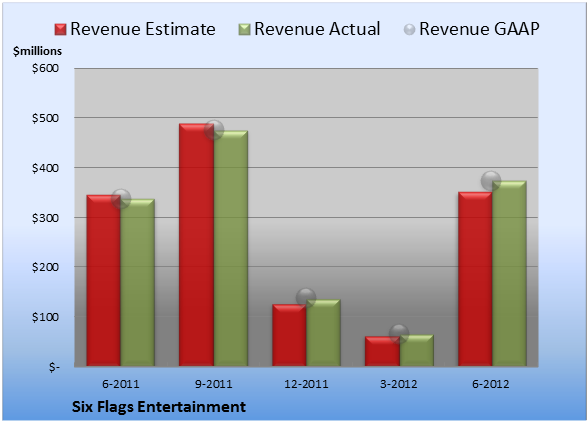This screenshot has width=588, height=422.
Task: Click the '$millions' axis unit label
Action: pyautogui.click(x=38, y=51)
